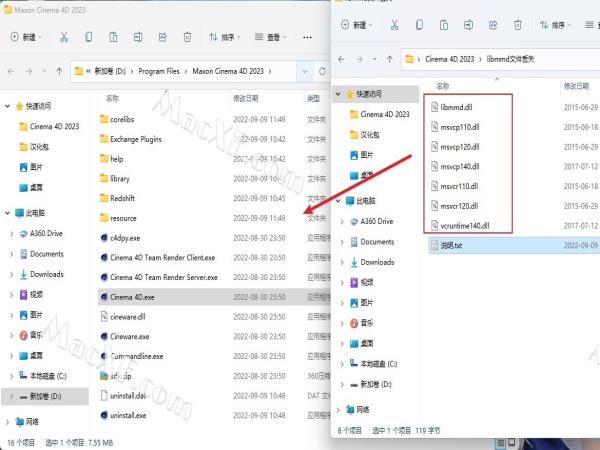Click the Up arrow in the left window
Viewport: 600px width, 450px height.
(x=59, y=71)
